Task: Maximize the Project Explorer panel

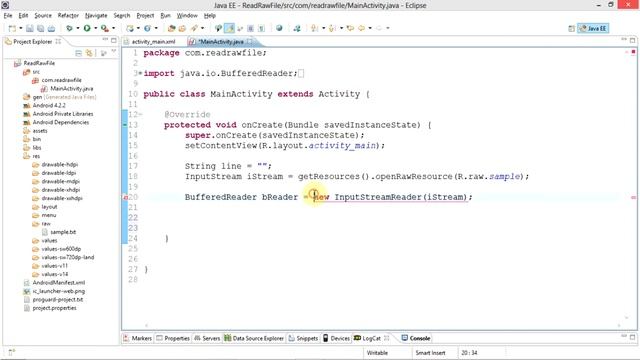Action: pyautogui.click(x=114, y=40)
